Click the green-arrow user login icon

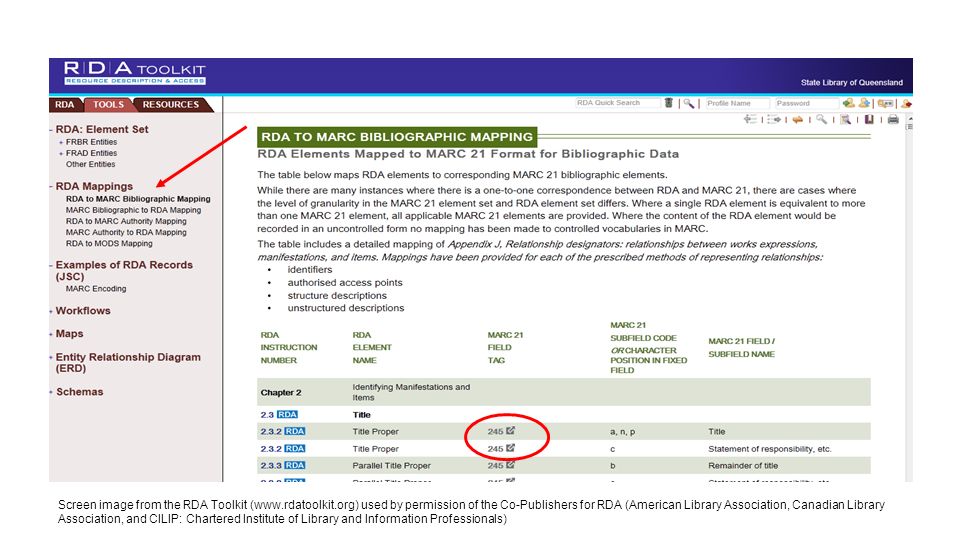click(848, 103)
